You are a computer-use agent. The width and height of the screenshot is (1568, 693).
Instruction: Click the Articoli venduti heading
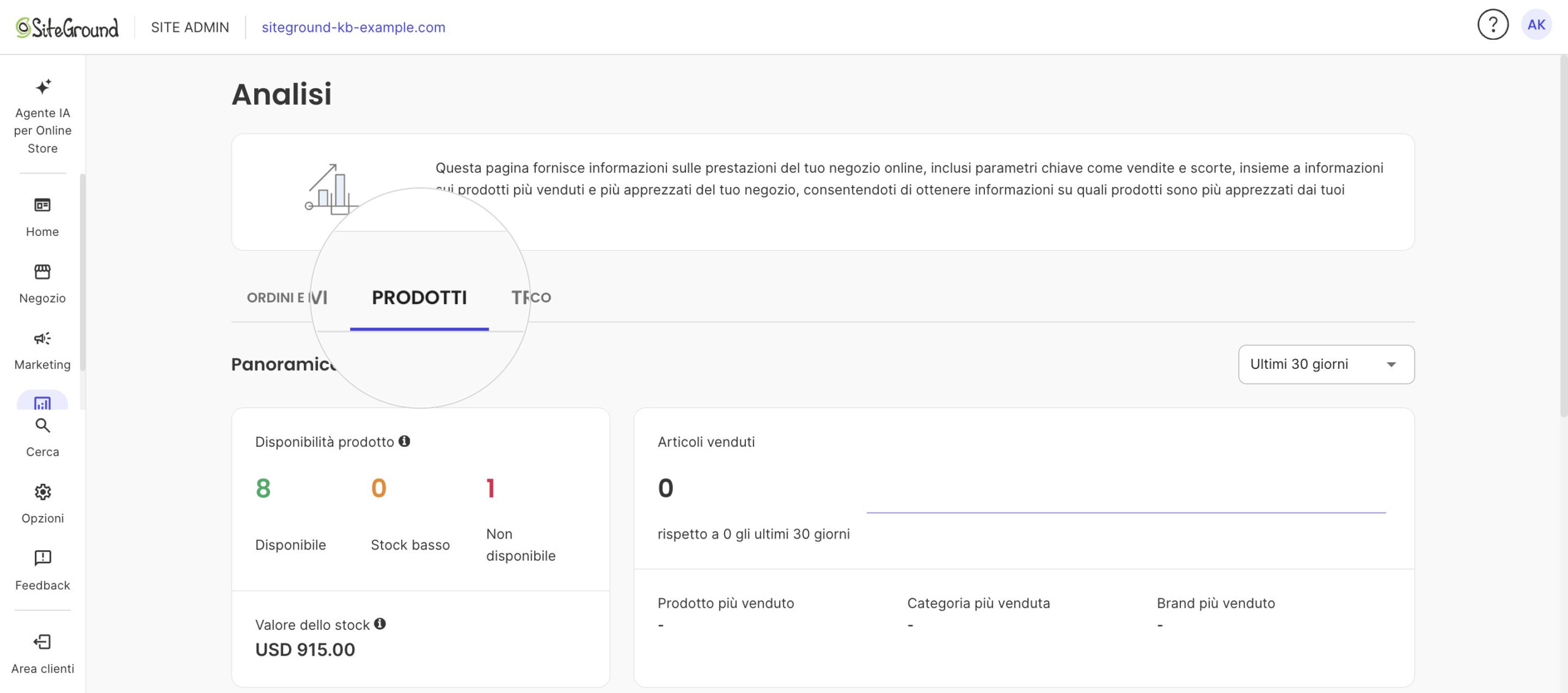[x=706, y=442]
